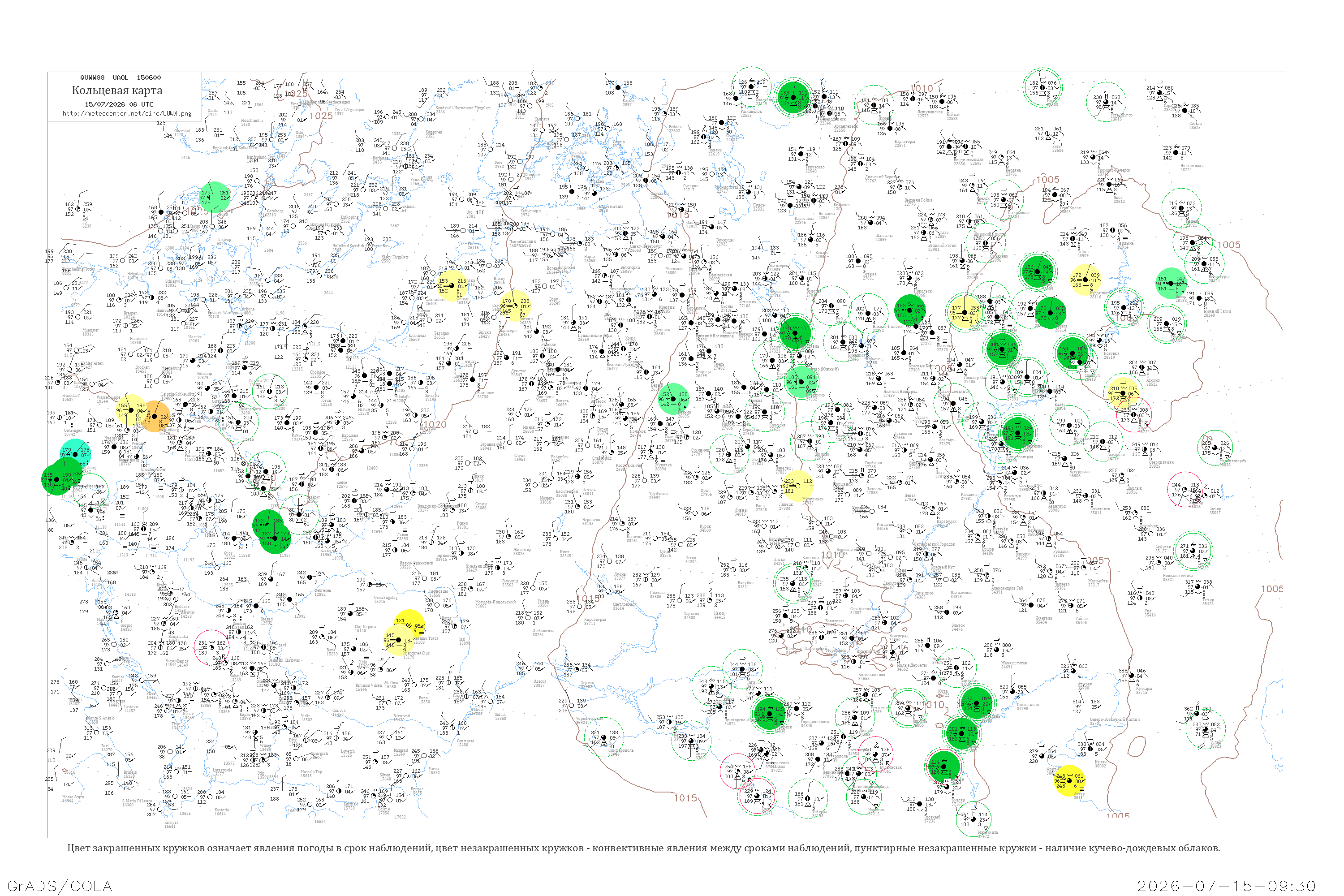
Task: Click the Кулсары station label
Action: [1144, 689]
